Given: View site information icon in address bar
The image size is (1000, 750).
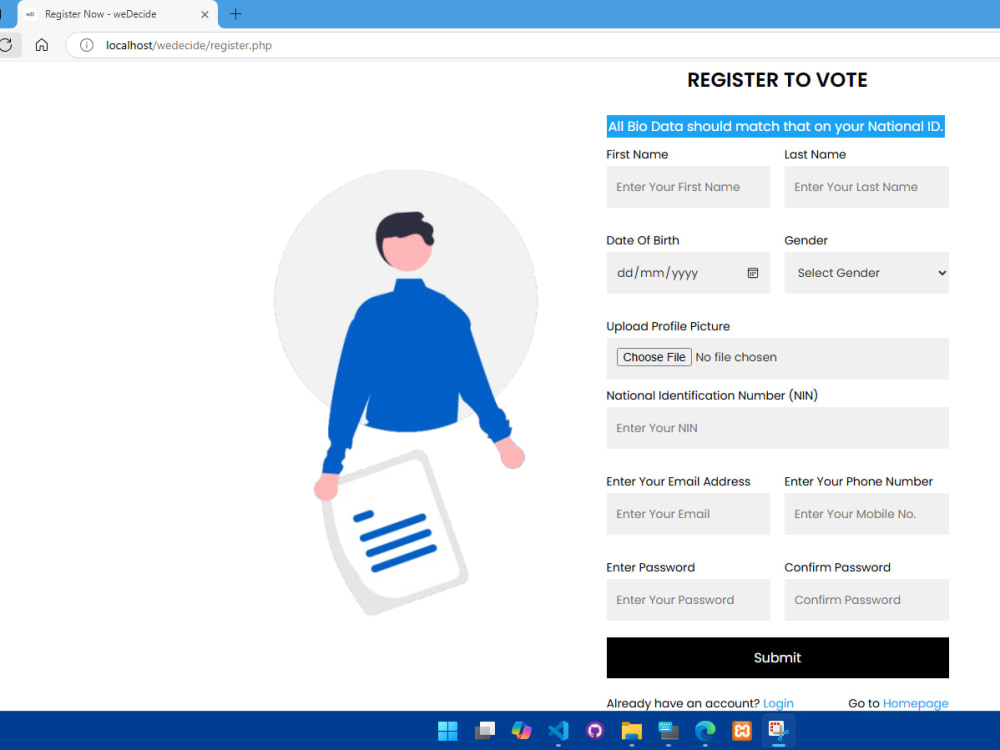Looking at the screenshot, I should pos(87,45).
